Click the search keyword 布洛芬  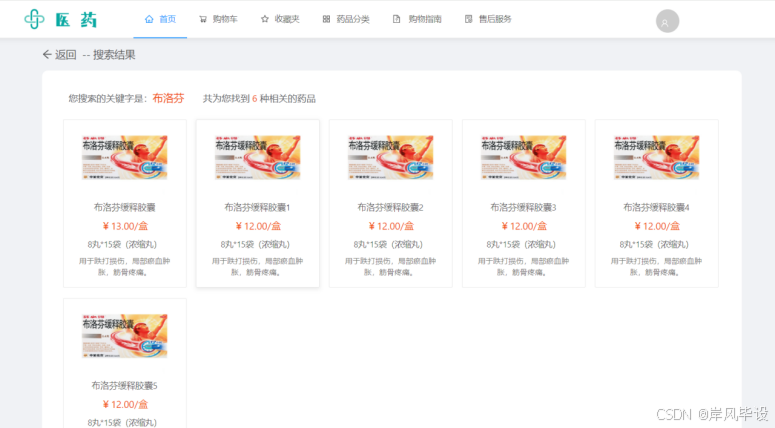[x=168, y=98]
